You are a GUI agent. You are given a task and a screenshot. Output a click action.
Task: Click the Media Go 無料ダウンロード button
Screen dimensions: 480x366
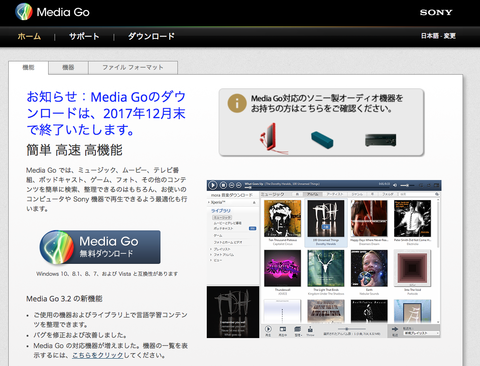tap(100, 247)
